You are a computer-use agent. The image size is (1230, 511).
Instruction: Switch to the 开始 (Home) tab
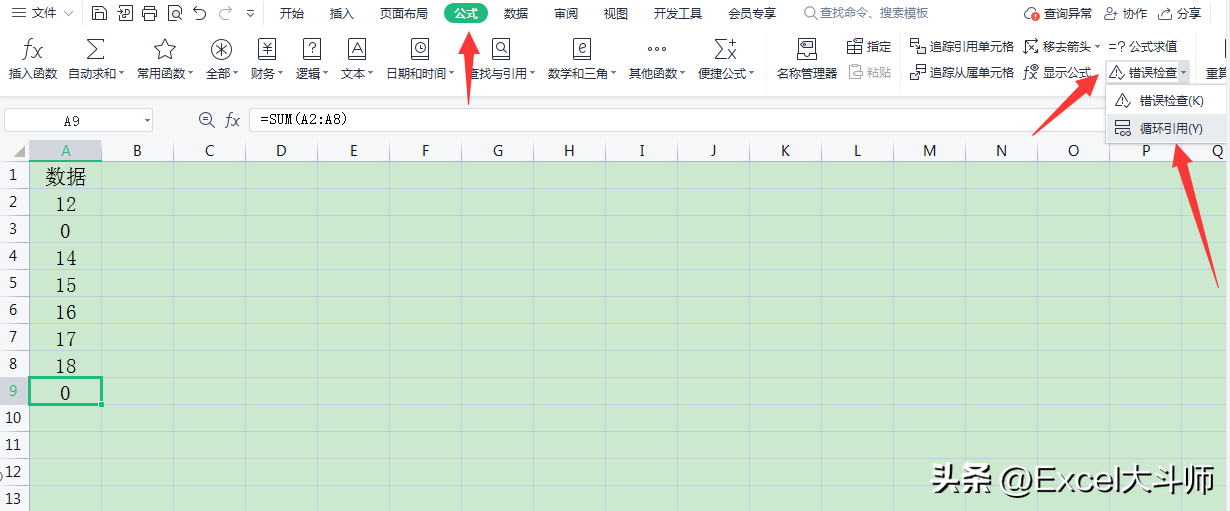click(x=292, y=13)
